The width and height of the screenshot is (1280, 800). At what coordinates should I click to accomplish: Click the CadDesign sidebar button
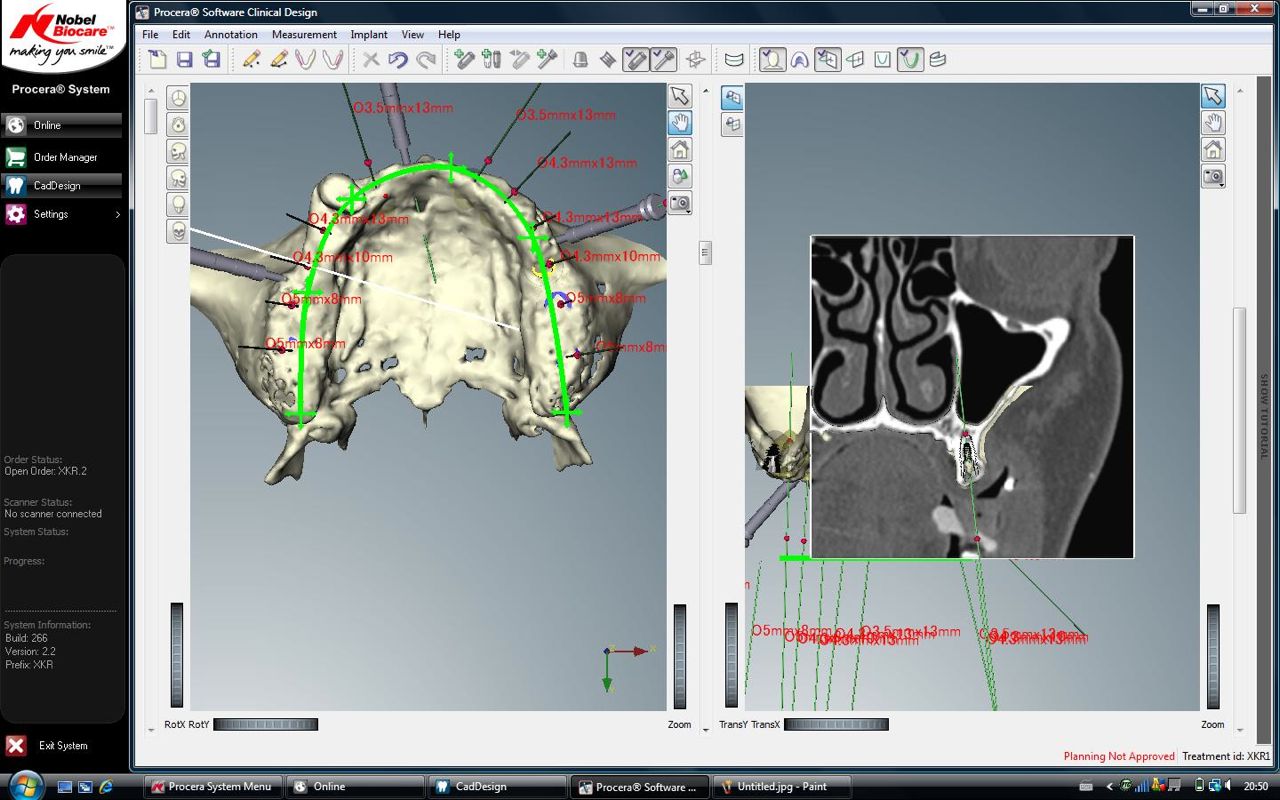62,185
